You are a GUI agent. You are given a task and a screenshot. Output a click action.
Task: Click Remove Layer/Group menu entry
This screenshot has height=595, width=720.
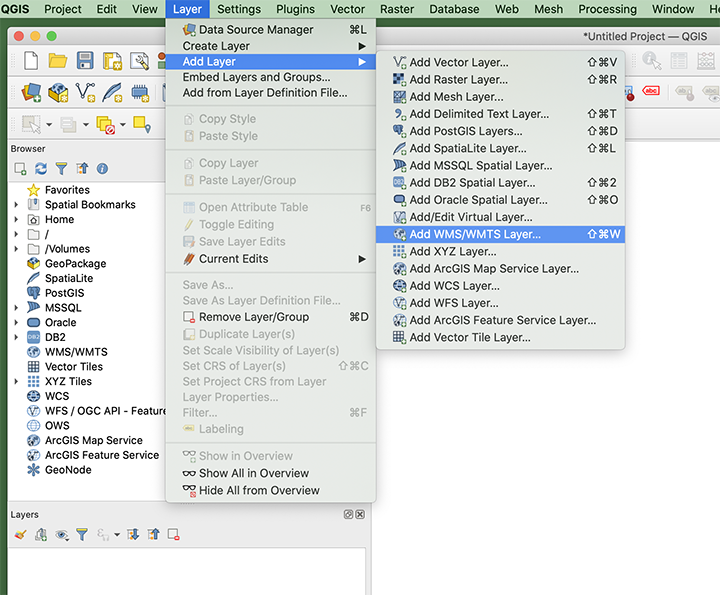click(270, 317)
